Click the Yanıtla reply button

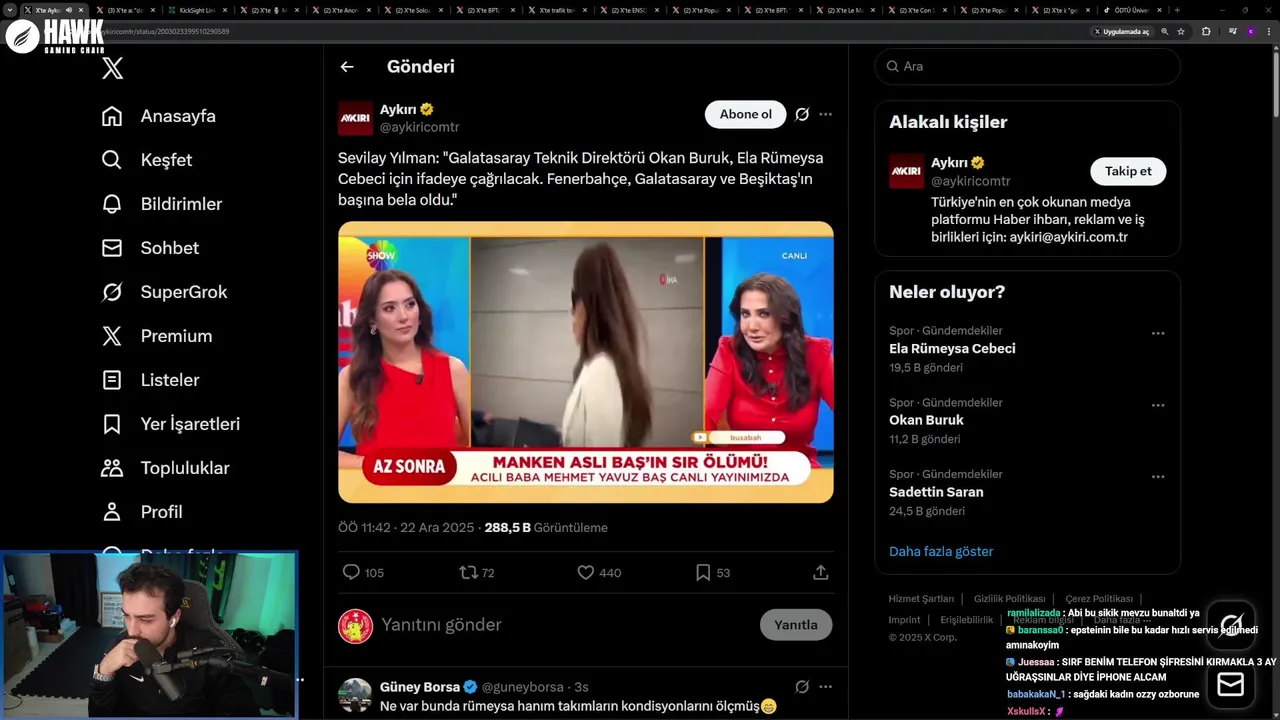796,625
